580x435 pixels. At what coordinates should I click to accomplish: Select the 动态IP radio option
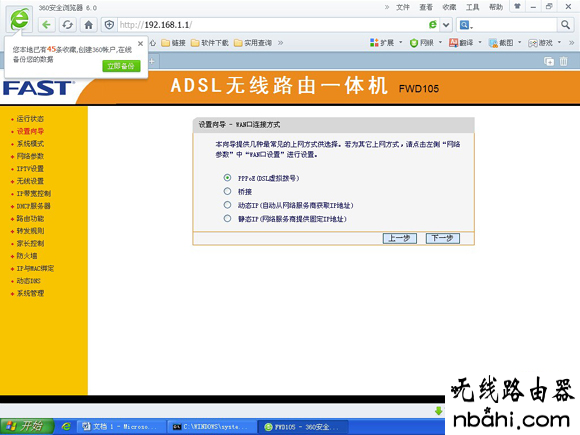[227, 205]
